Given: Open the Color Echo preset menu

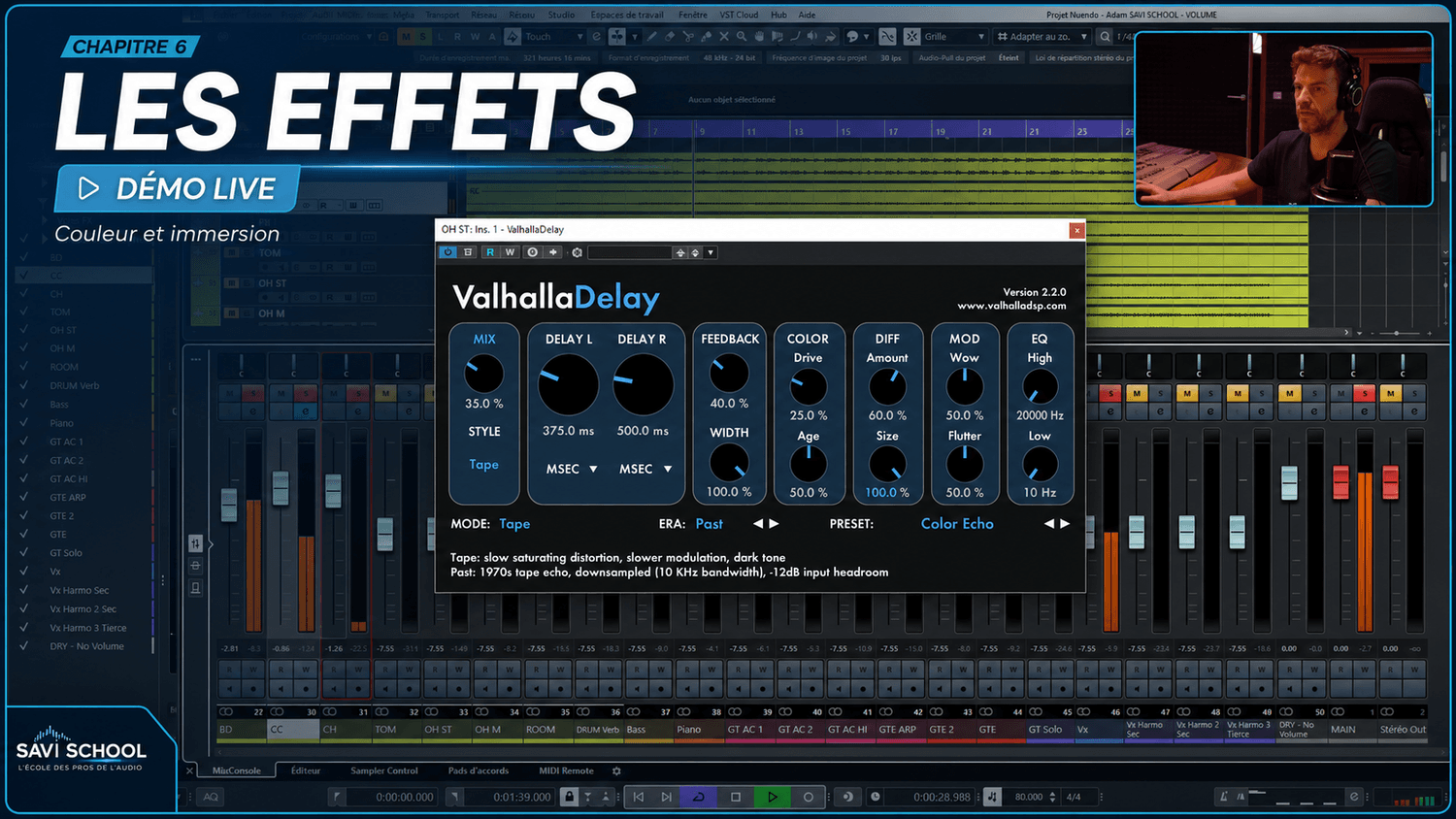Looking at the screenshot, I should [x=957, y=524].
